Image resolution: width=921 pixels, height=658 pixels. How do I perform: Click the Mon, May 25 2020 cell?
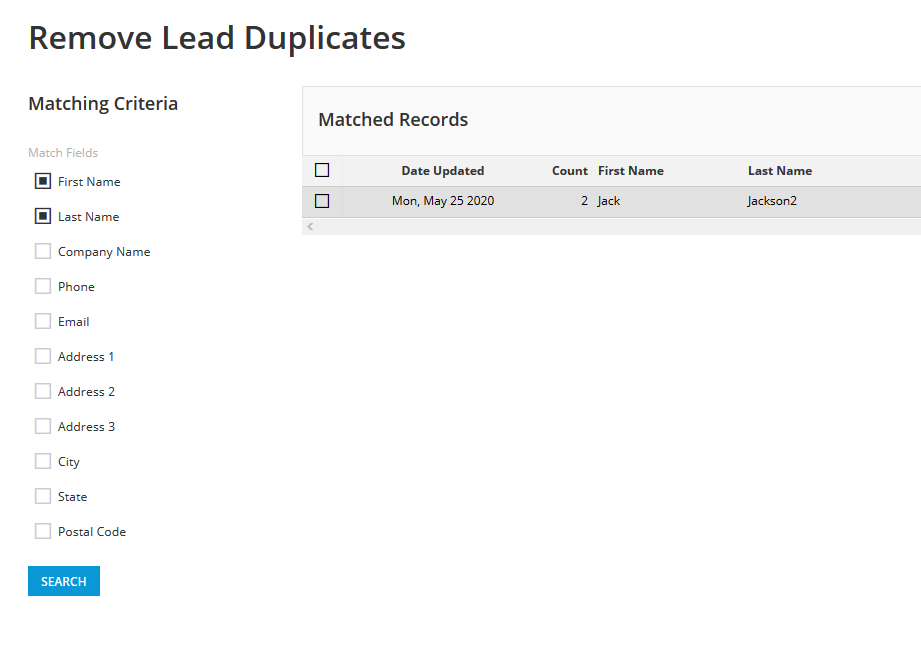click(443, 201)
